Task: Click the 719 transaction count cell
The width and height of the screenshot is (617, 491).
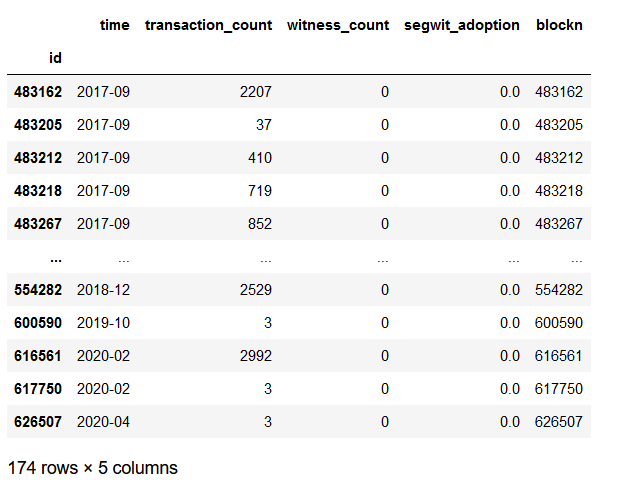Action: coord(260,191)
